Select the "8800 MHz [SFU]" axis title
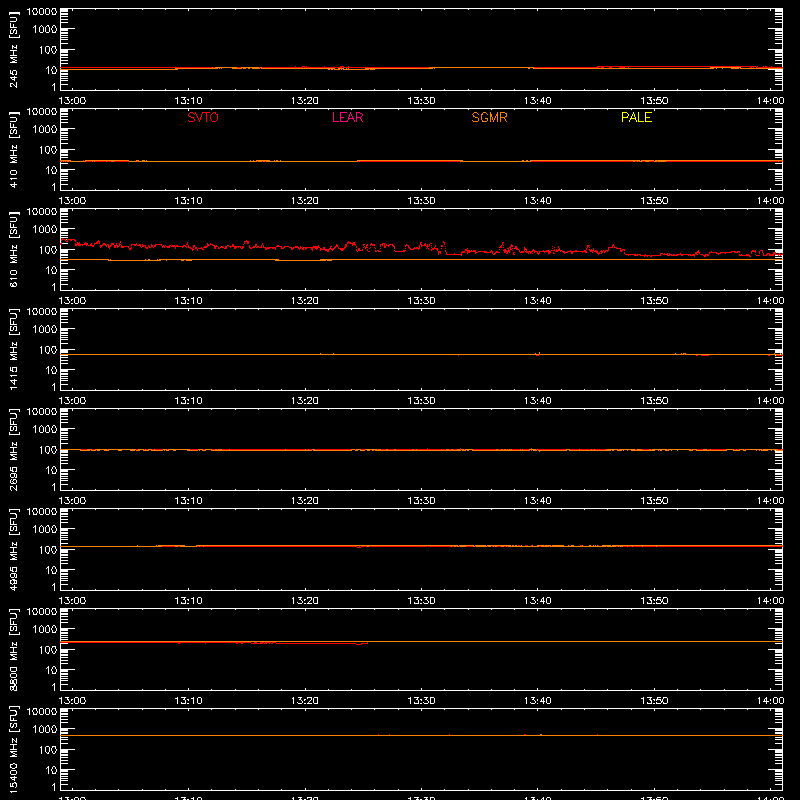This screenshot has width=800, height=800. pyautogui.click(x=13, y=649)
